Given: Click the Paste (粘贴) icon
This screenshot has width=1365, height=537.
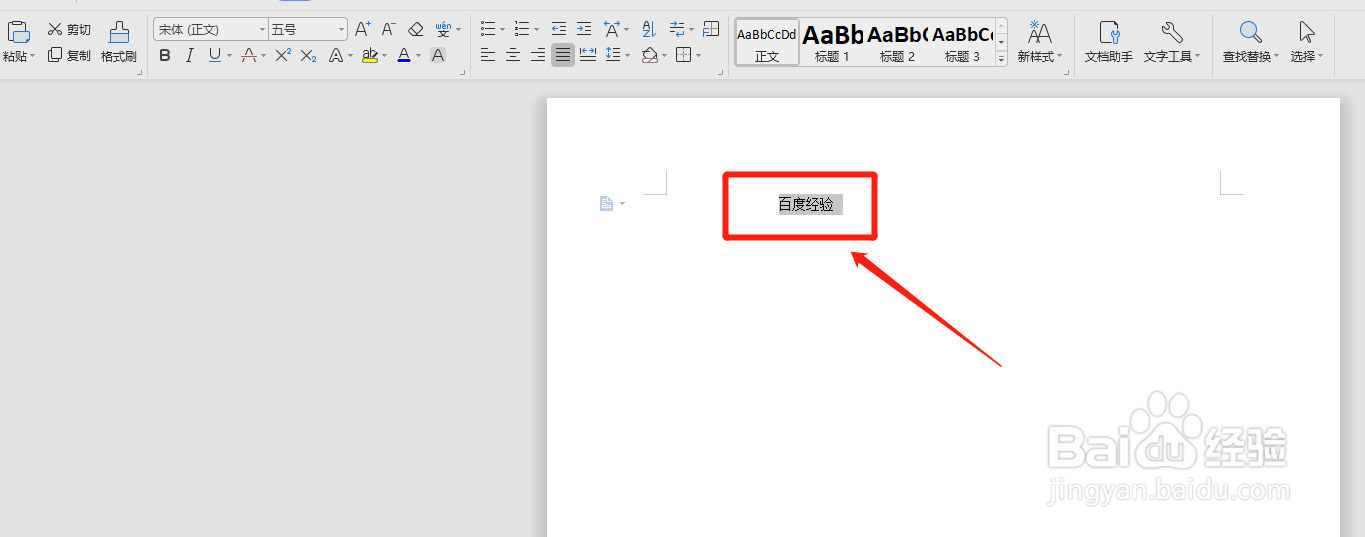Looking at the screenshot, I should [17, 32].
